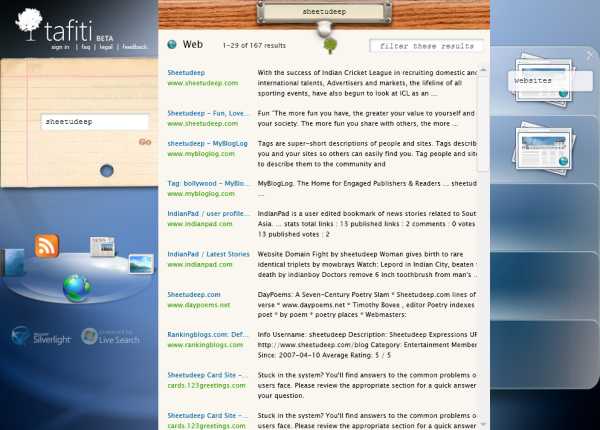The width and height of the screenshot is (600, 430).
Task: Open the Microsoft Silverlight logo
Action: point(41,336)
